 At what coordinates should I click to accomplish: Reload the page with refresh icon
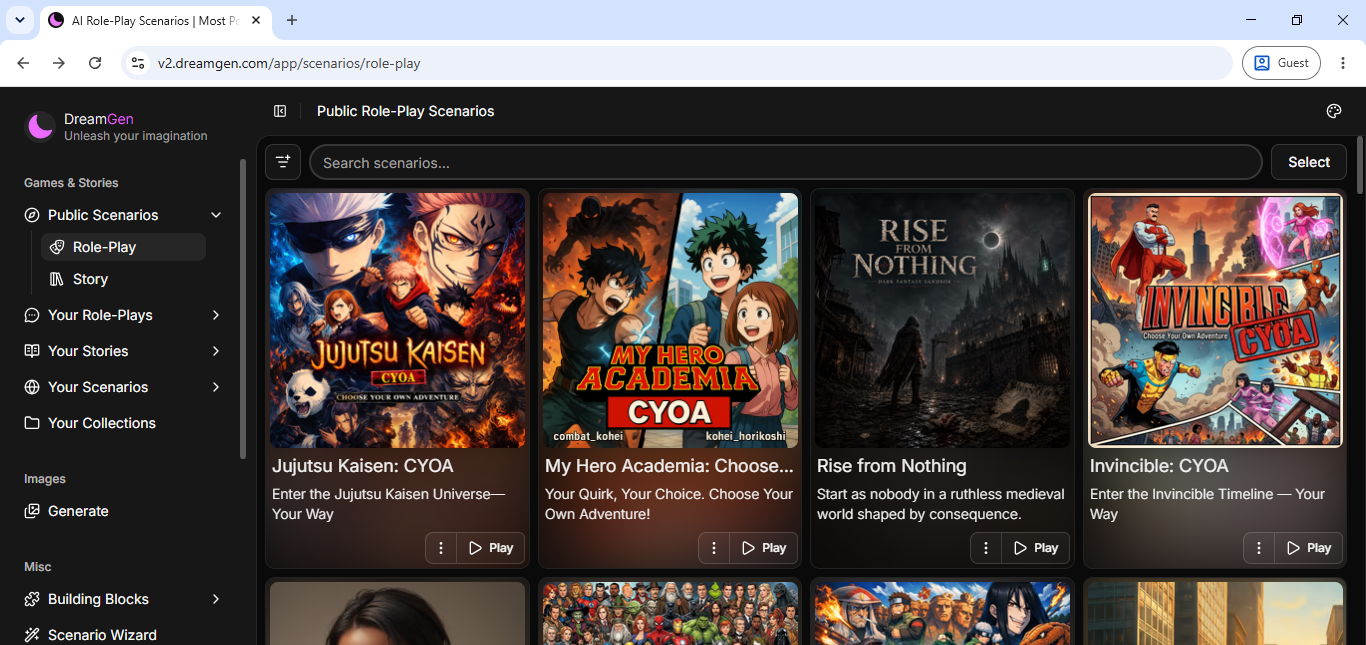(95, 63)
